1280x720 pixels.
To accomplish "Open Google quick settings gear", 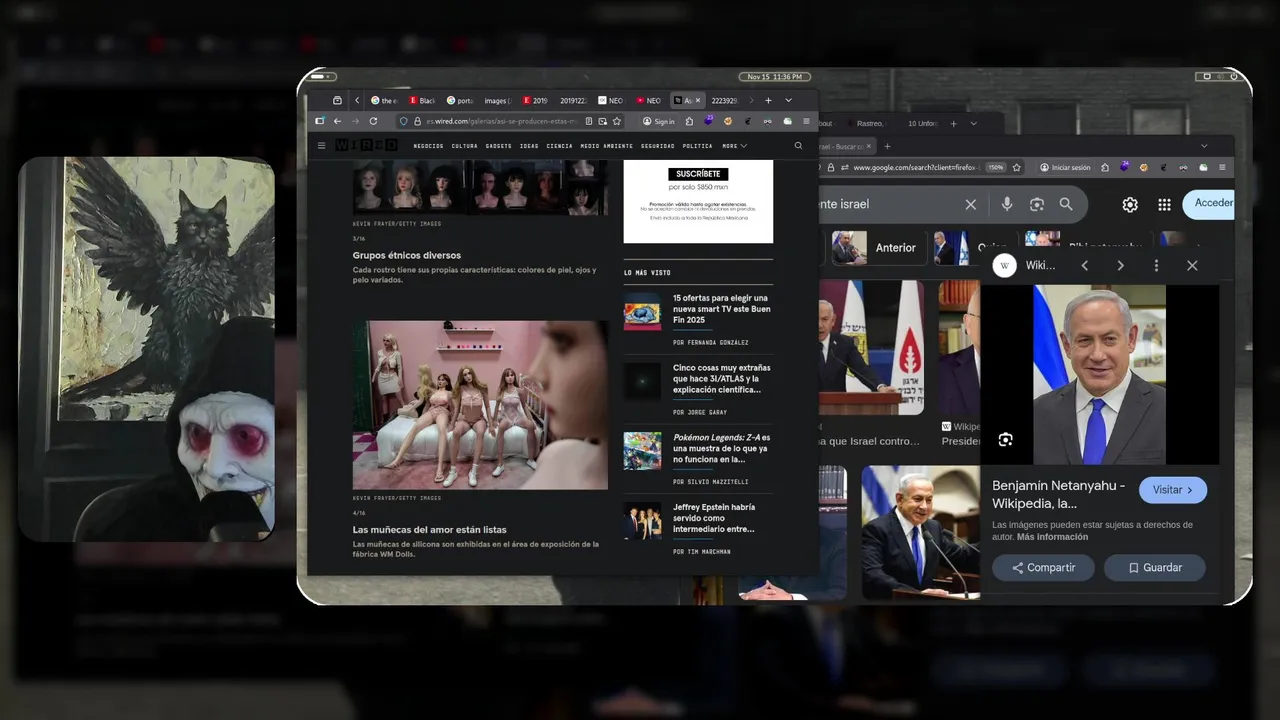I will 1130,204.
